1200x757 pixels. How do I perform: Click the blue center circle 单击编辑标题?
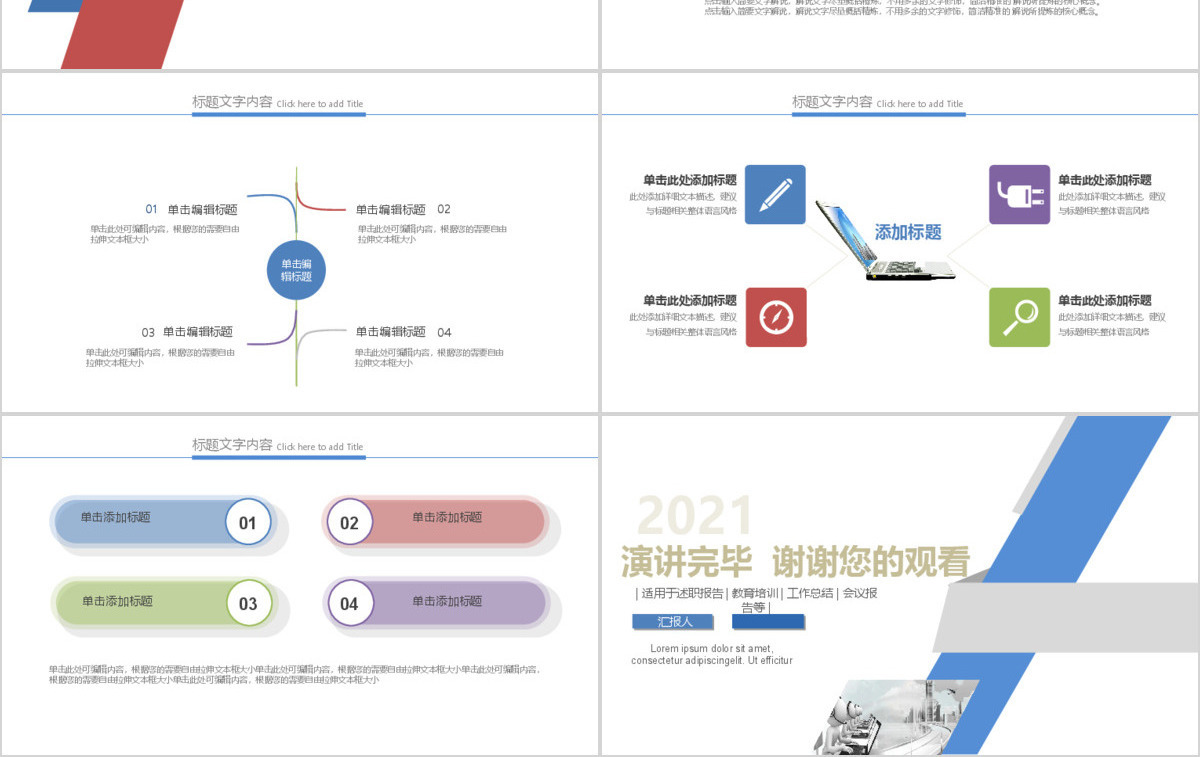click(296, 270)
